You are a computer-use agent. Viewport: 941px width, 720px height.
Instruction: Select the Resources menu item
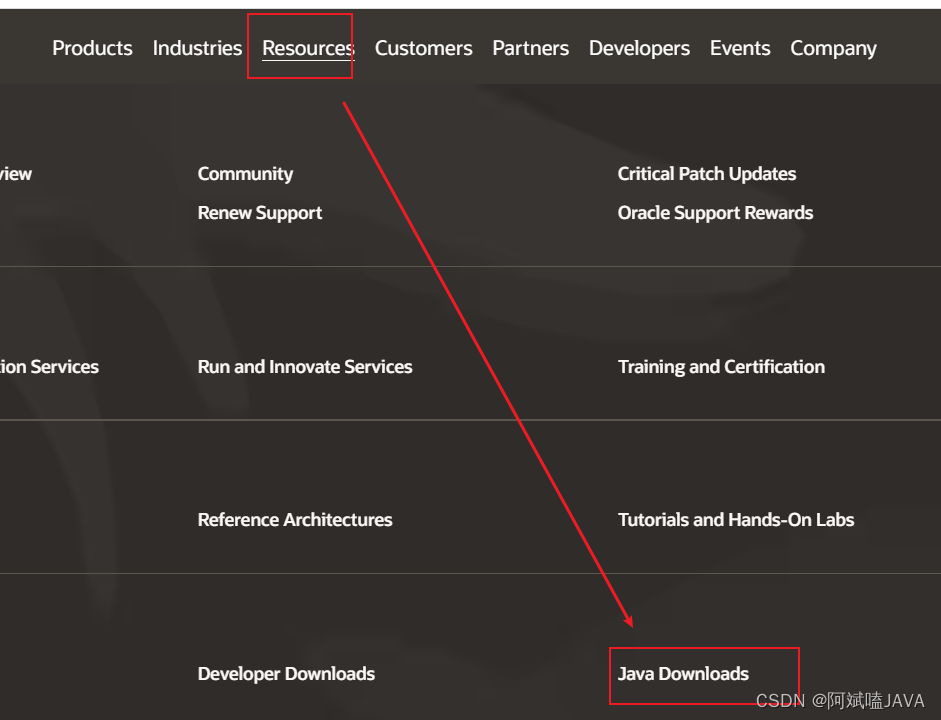click(x=308, y=48)
